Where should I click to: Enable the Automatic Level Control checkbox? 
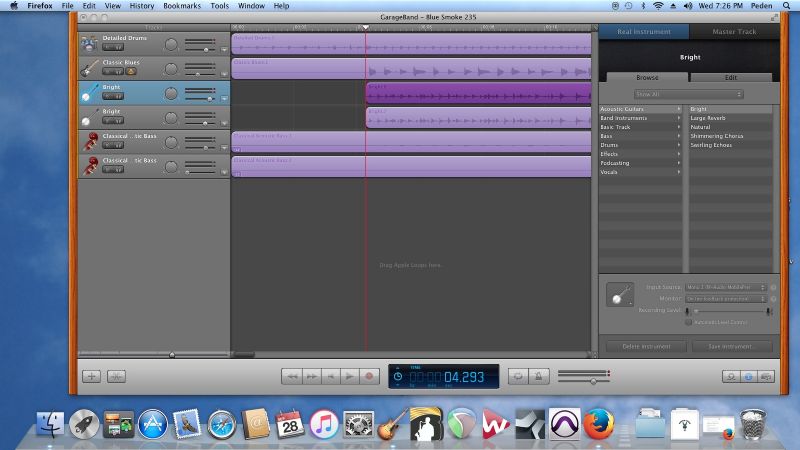[x=688, y=322]
